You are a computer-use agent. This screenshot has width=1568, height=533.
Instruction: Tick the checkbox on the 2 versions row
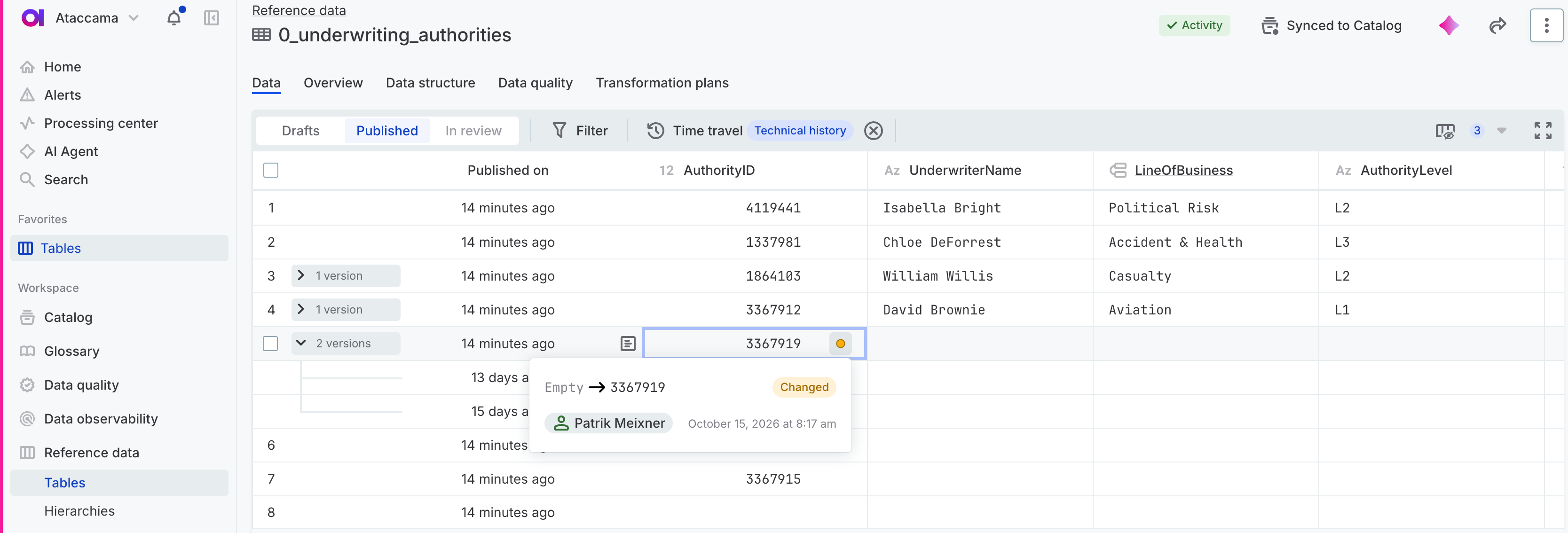pyautogui.click(x=270, y=343)
